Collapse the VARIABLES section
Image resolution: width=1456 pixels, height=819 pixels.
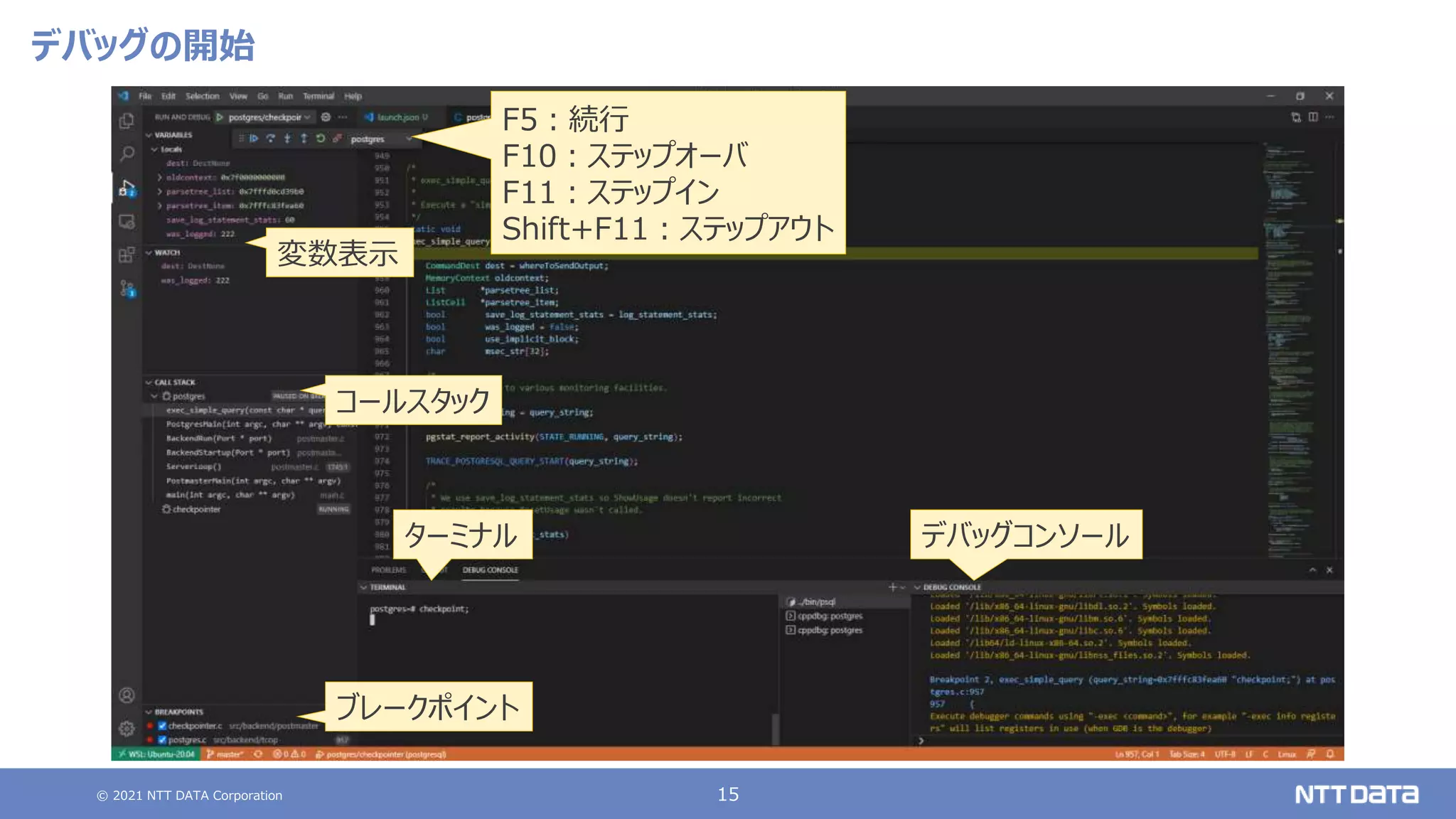coord(173,135)
